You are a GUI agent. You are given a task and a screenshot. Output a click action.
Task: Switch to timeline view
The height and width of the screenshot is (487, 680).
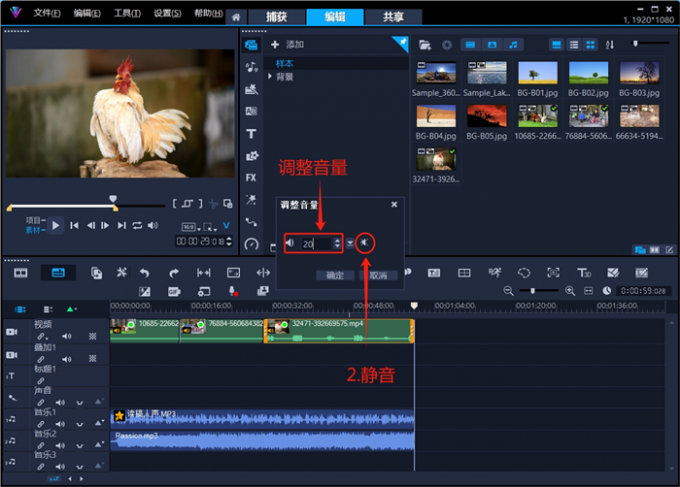(58, 273)
